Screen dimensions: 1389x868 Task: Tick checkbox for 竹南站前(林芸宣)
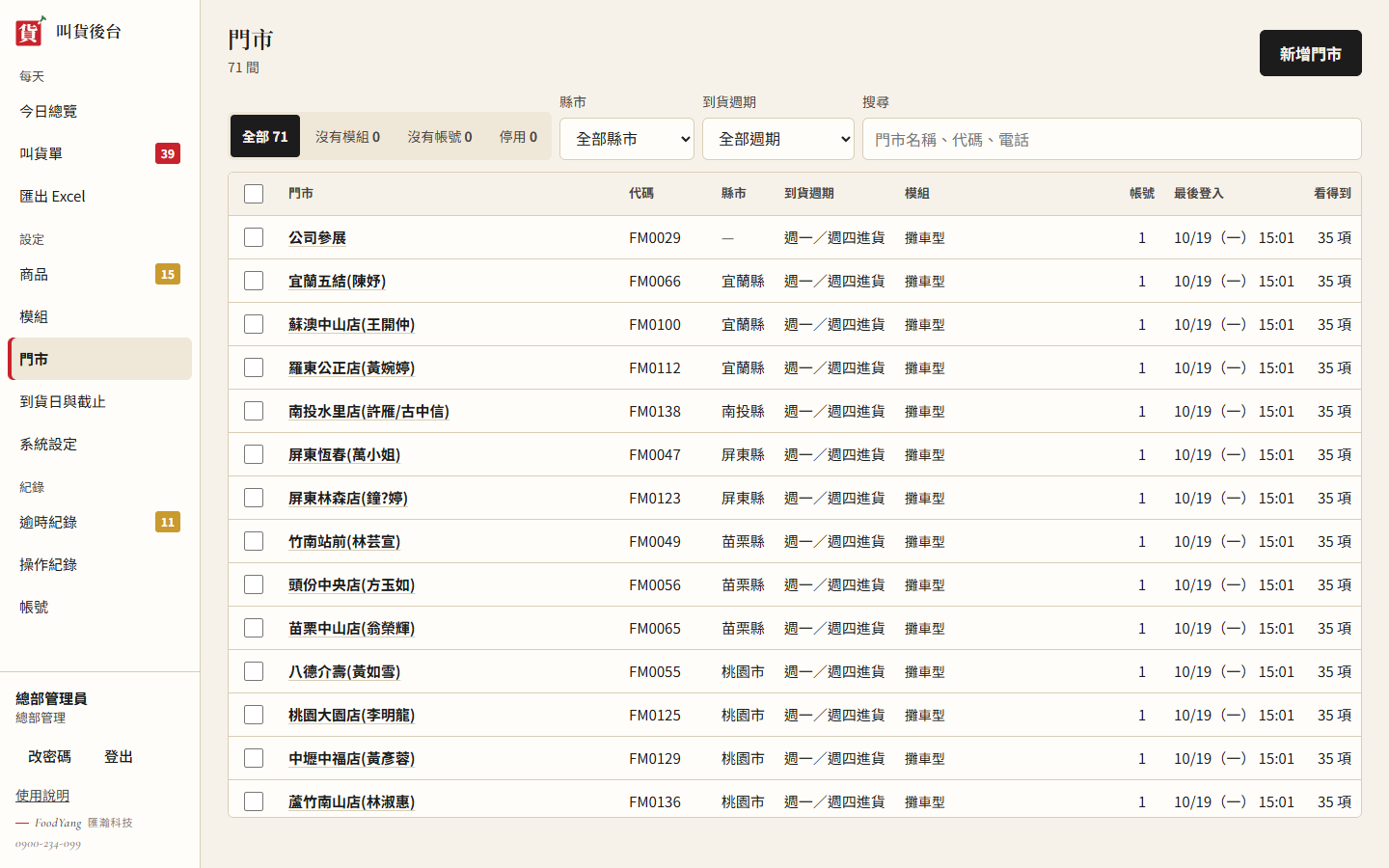coord(254,541)
